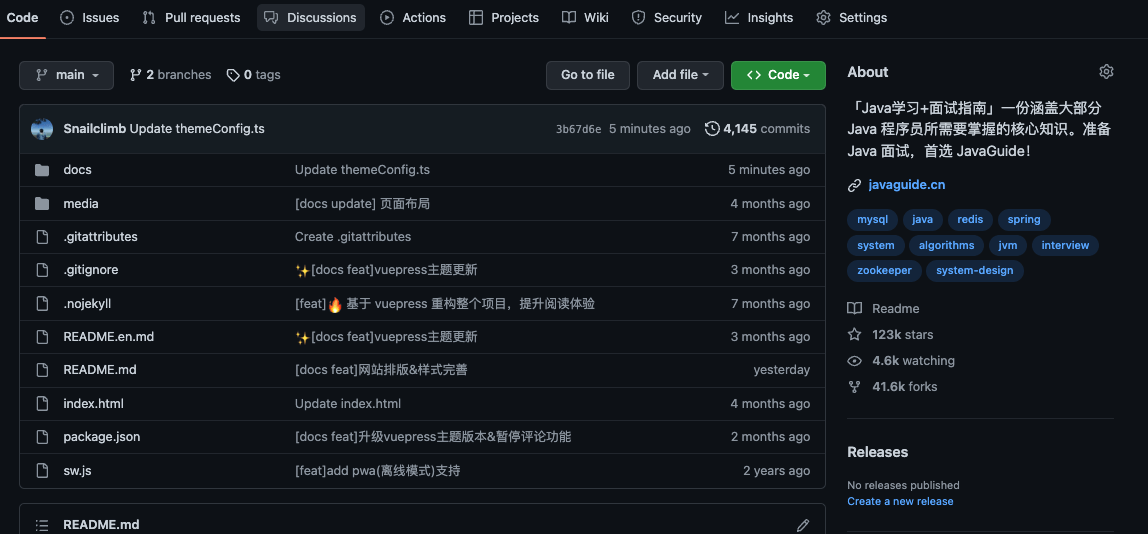Open the docs folder
Viewport: 1148px width, 534px height.
78,170
